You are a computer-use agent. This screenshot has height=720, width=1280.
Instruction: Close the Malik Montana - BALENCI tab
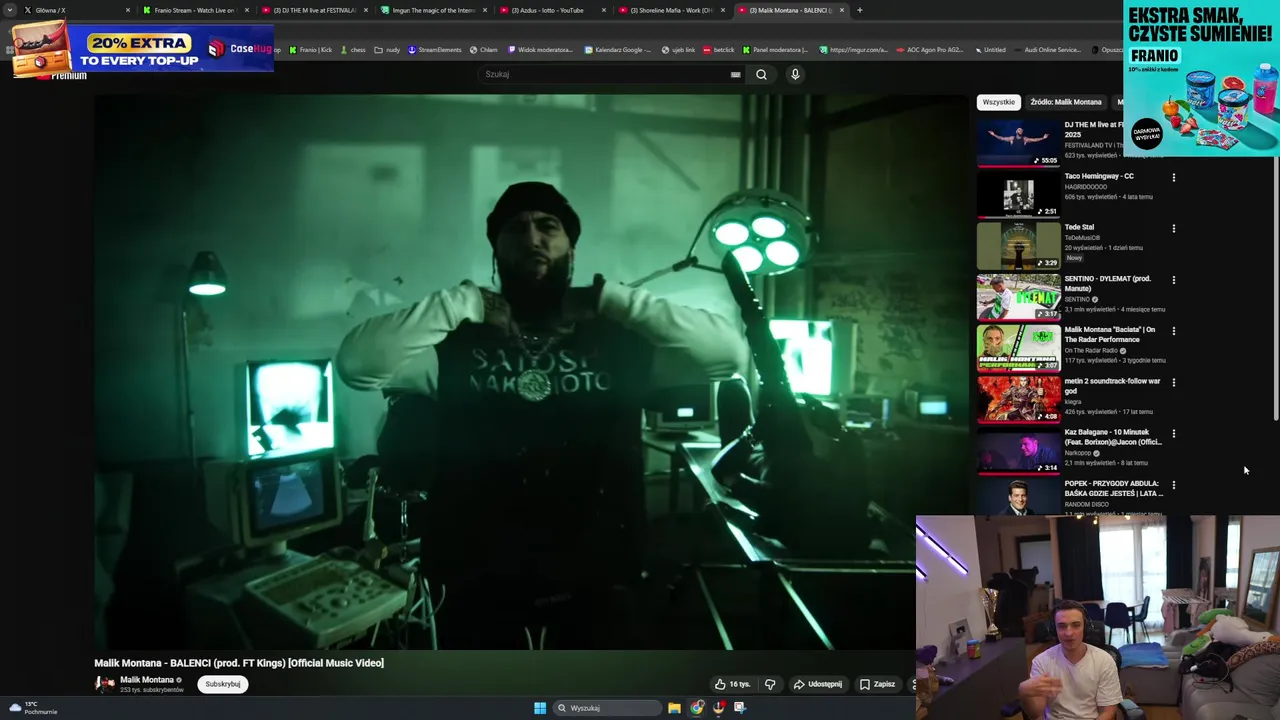pos(842,10)
